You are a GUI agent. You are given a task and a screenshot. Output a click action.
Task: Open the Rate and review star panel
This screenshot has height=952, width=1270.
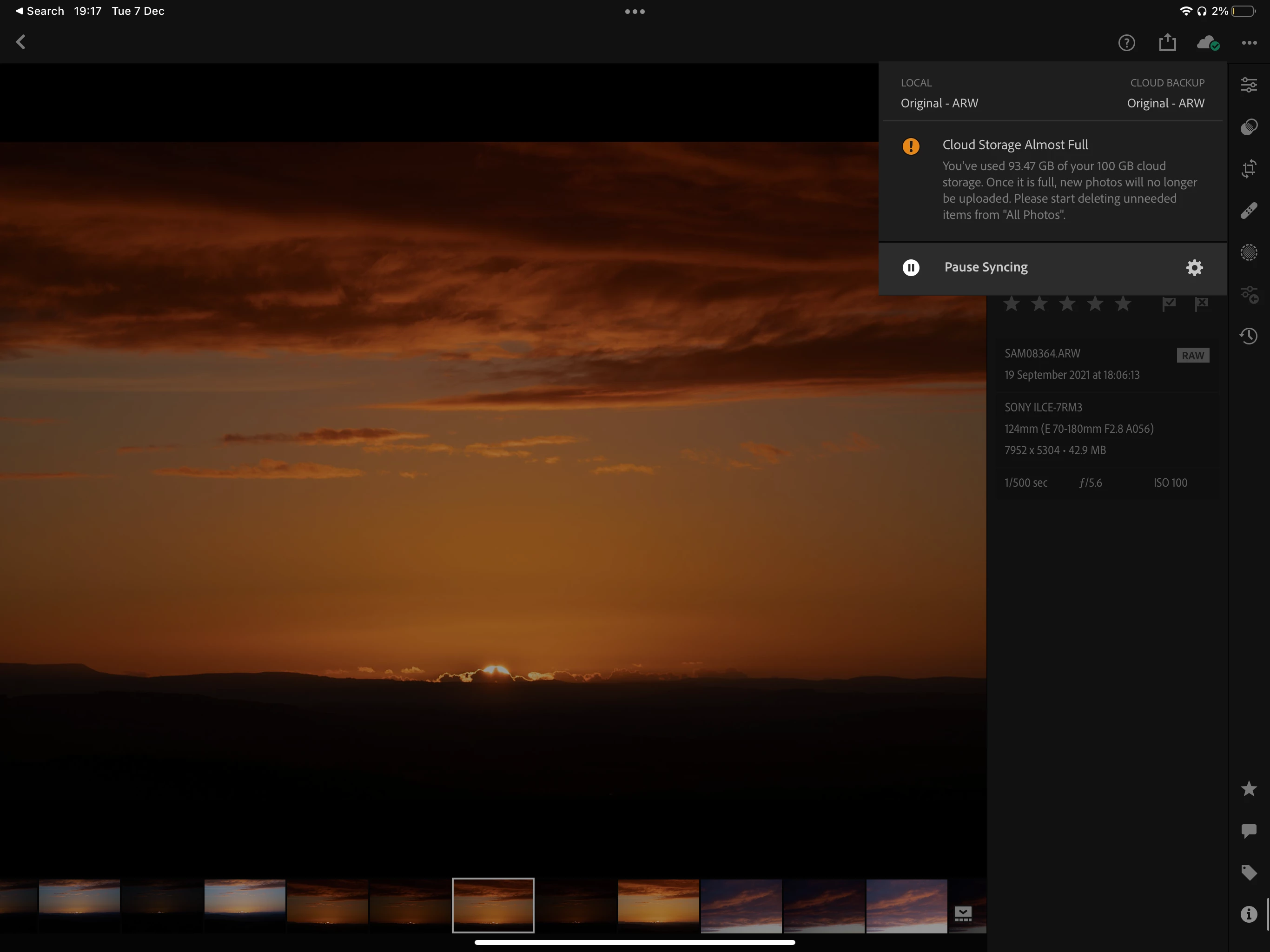click(1248, 788)
